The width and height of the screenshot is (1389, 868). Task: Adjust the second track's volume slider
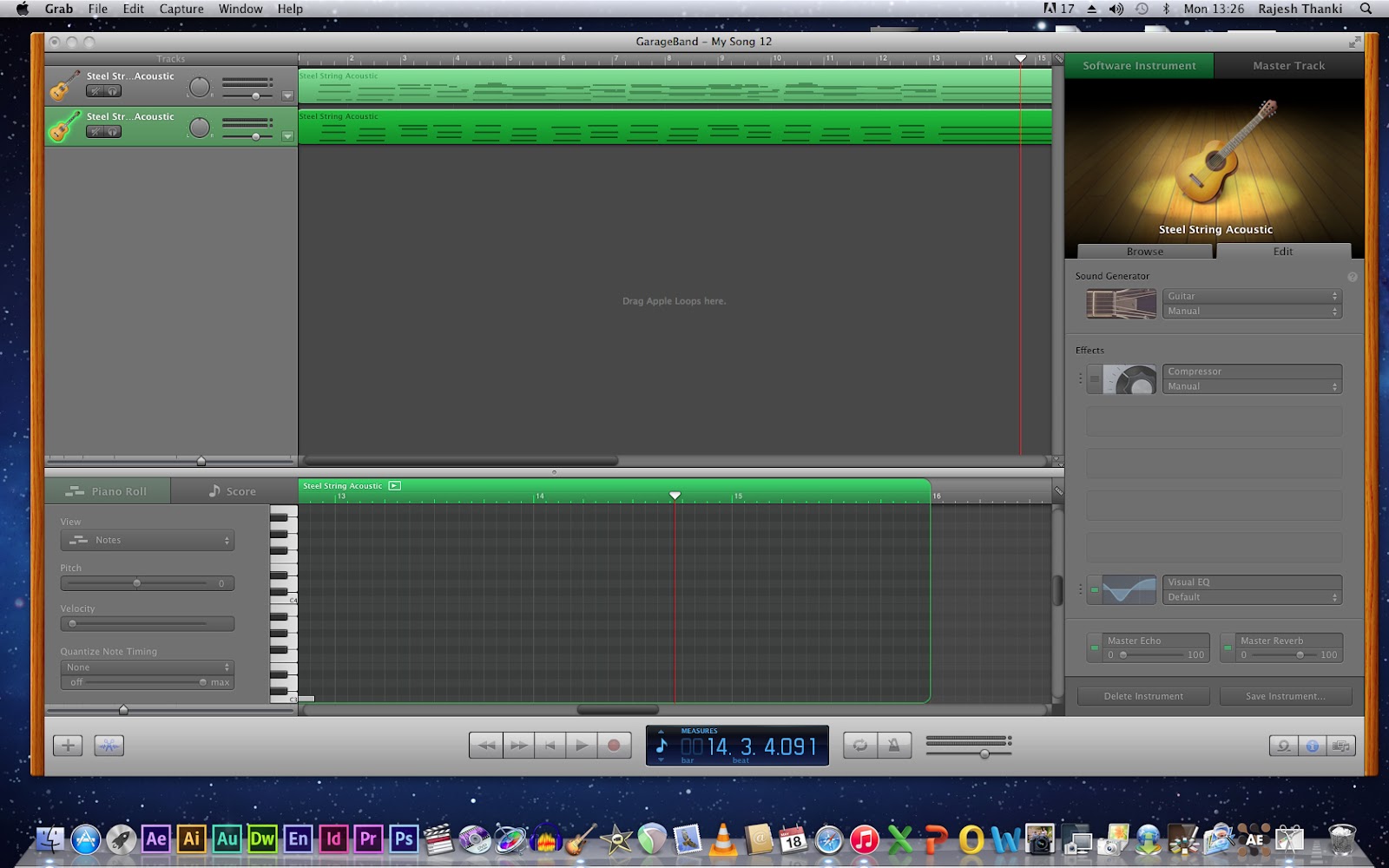click(247, 136)
